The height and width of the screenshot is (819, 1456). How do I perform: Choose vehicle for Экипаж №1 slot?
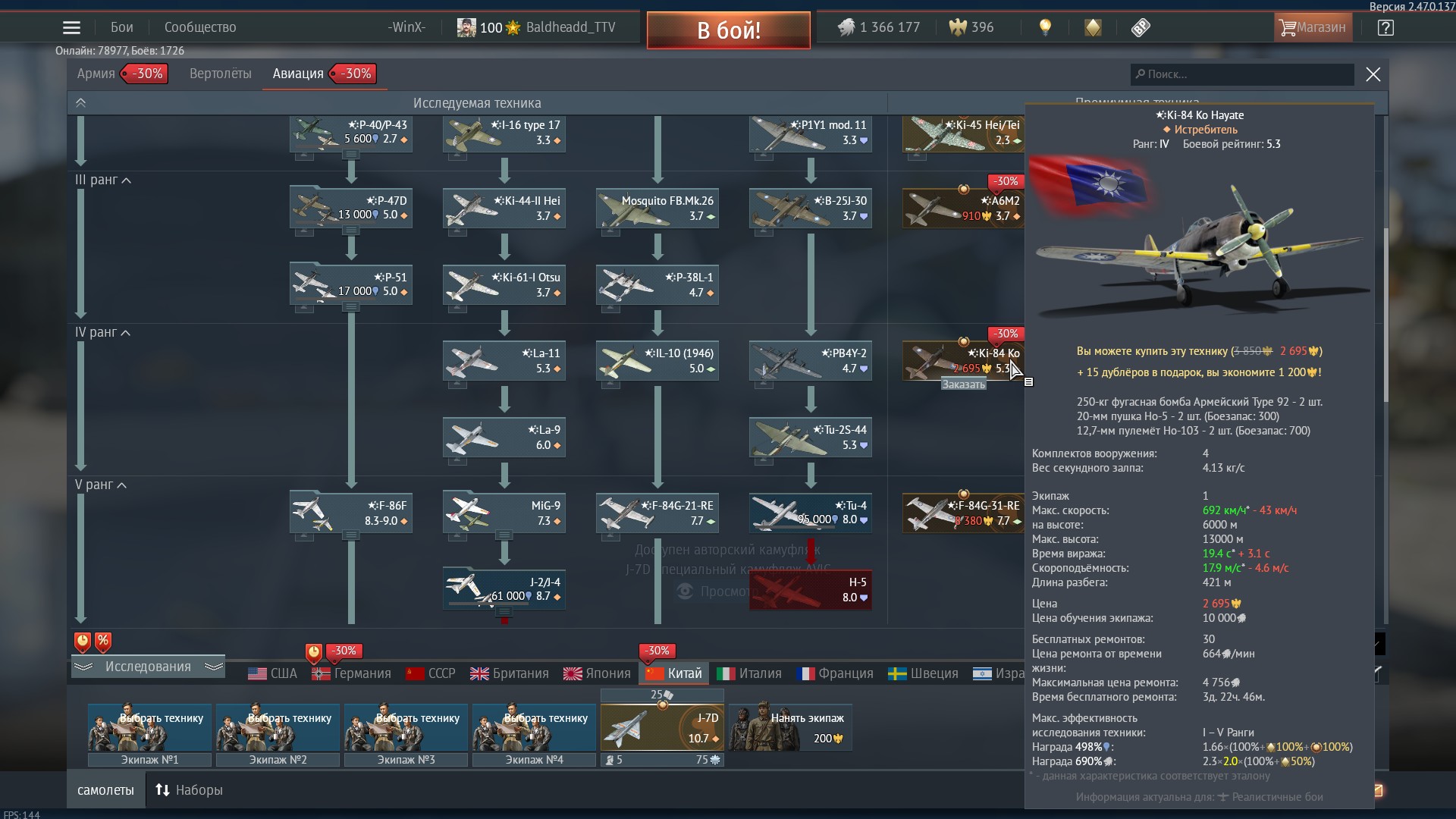pos(149,728)
